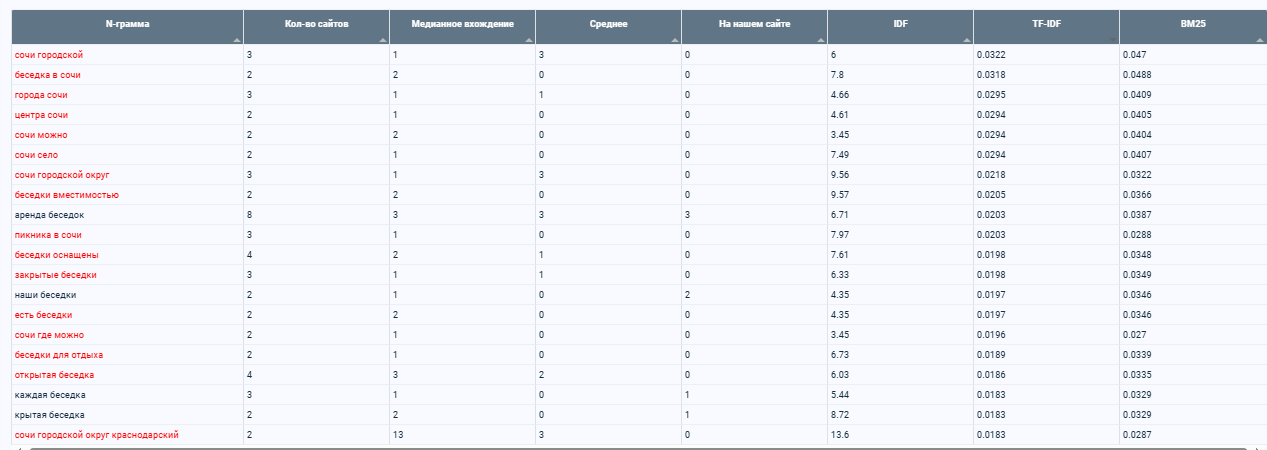
Task: Open the 'беседка в сочи' n-gram
Action: coord(48,75)
